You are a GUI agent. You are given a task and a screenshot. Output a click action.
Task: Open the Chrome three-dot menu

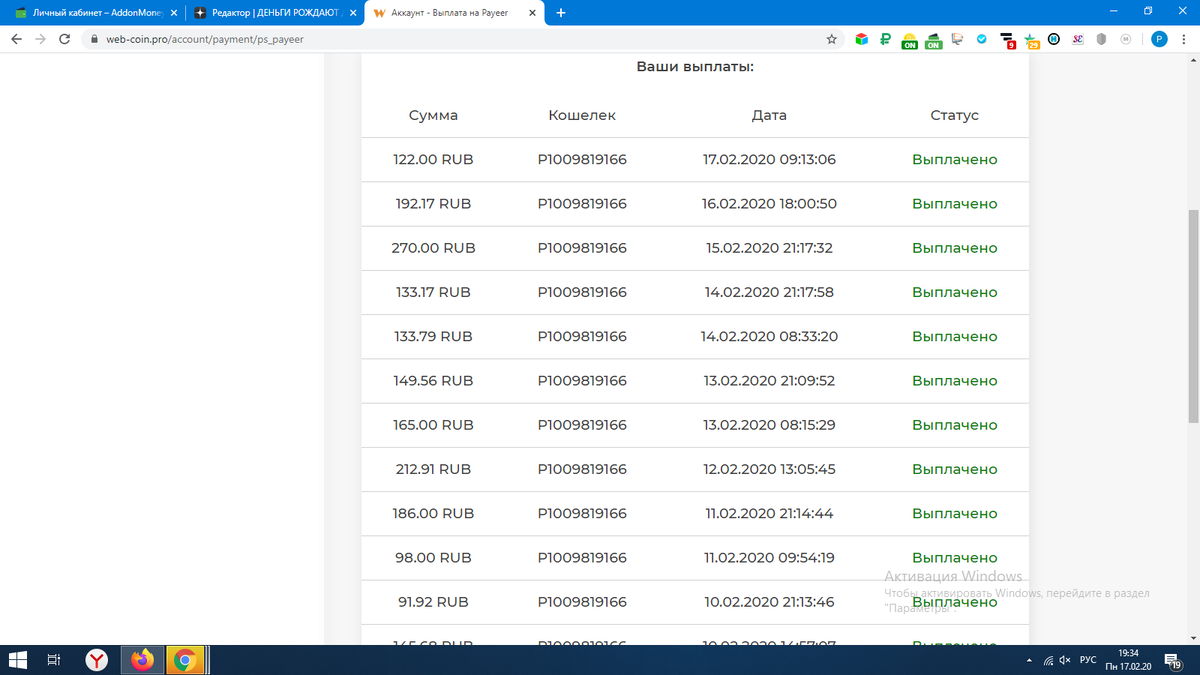1184,39
